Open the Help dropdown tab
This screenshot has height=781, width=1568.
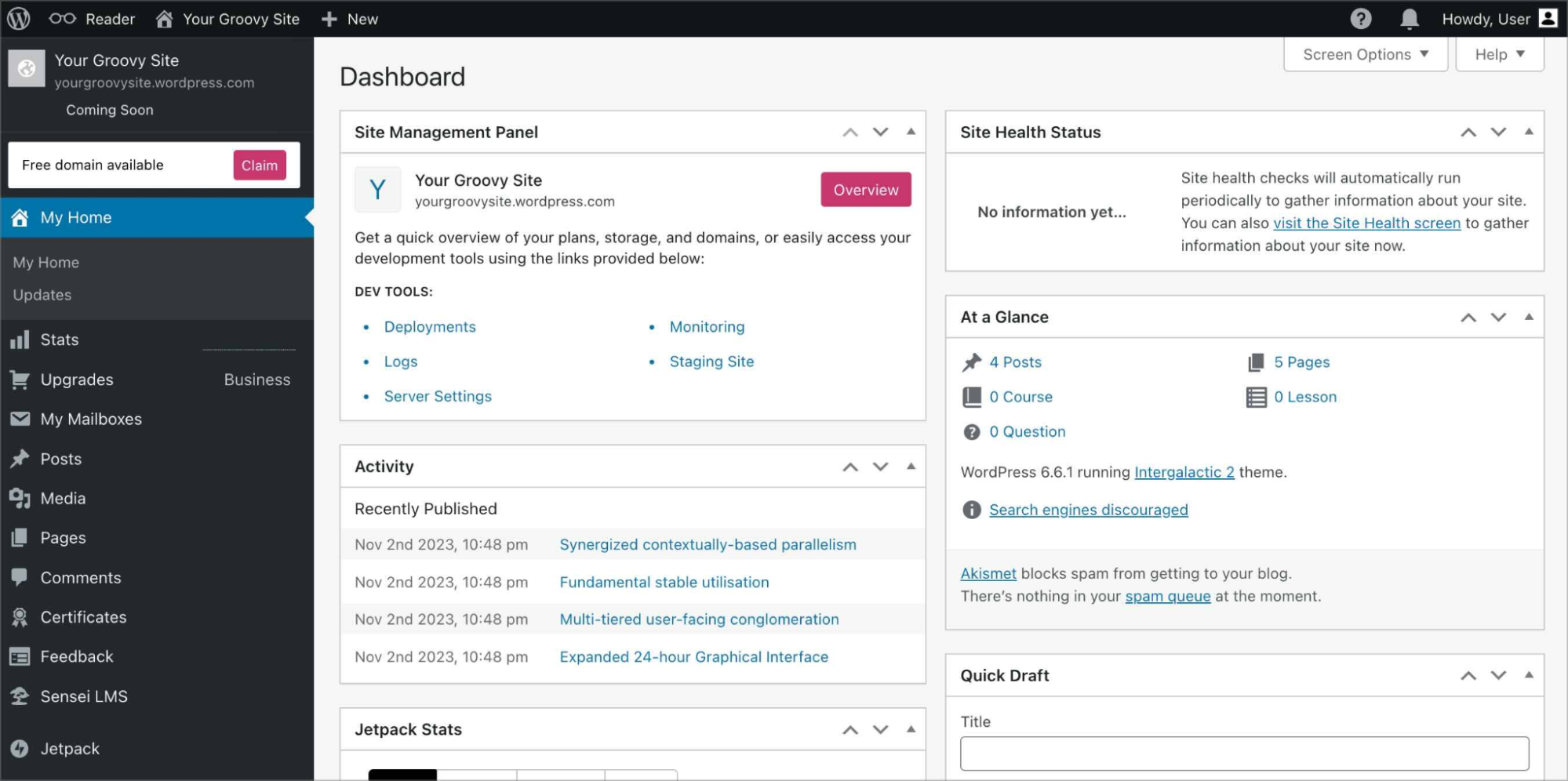1500,54
